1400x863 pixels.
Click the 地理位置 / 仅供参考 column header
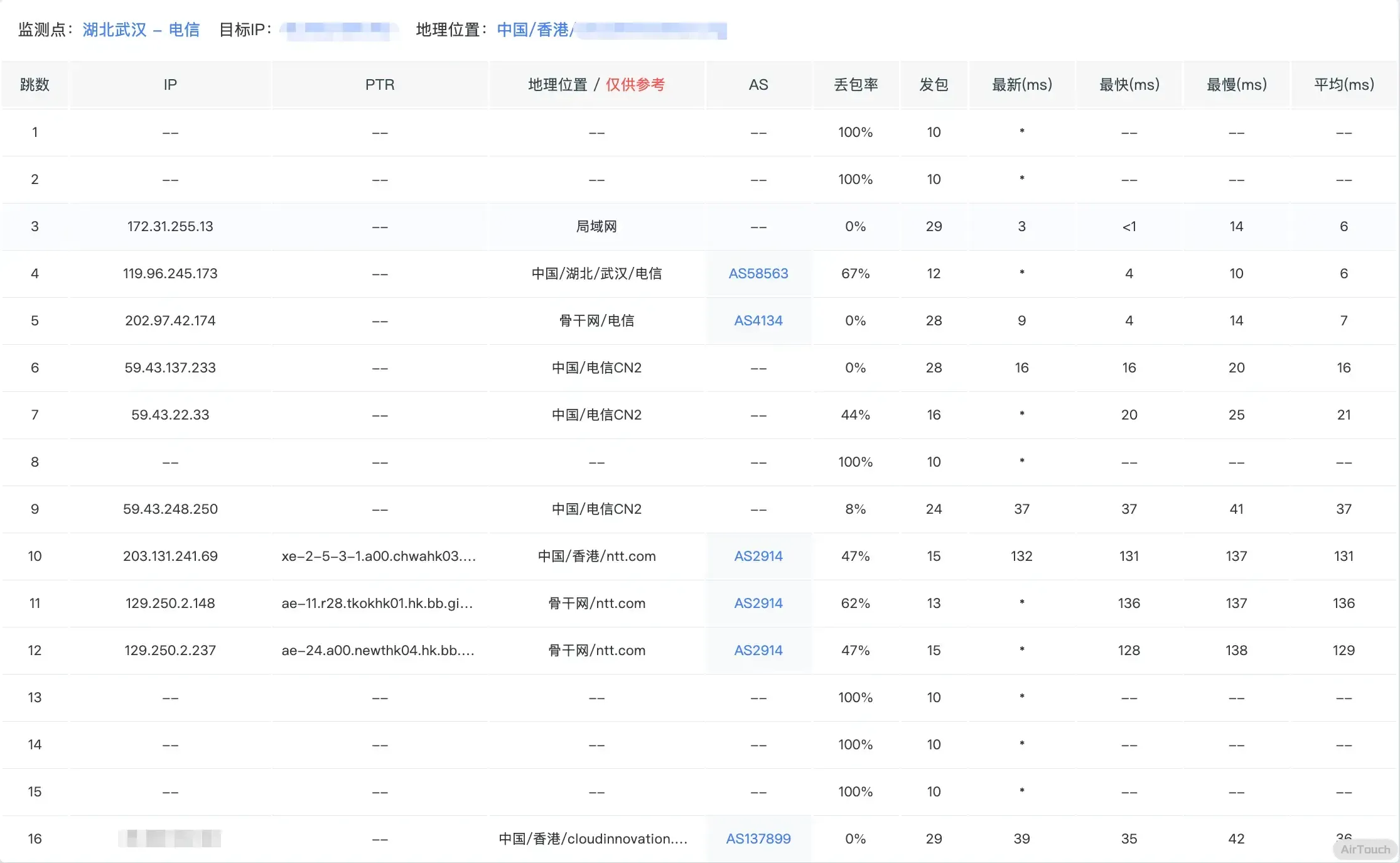[x=596, y=84]
